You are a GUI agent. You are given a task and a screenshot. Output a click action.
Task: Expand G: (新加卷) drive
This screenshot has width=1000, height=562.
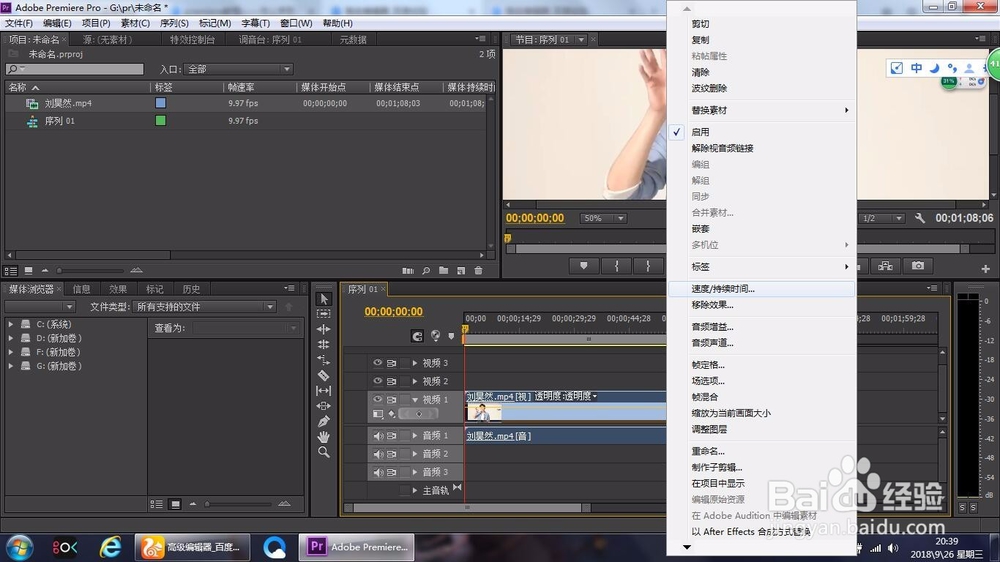pos(11,366)
